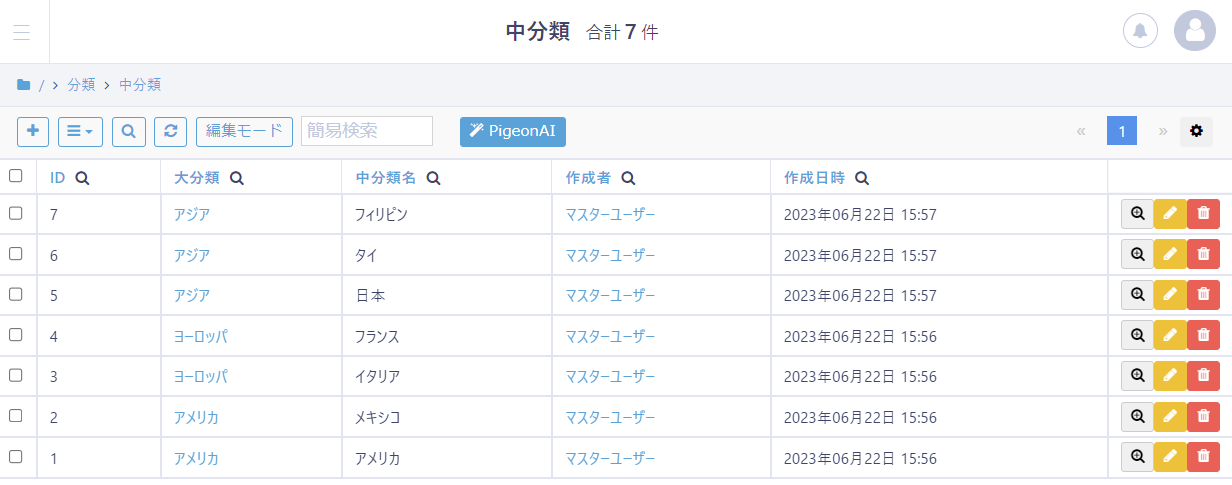1232x485 pixels.
Task: Select the checkbox for フランス row
Action: pyautogui.click(x=15, y=335)
